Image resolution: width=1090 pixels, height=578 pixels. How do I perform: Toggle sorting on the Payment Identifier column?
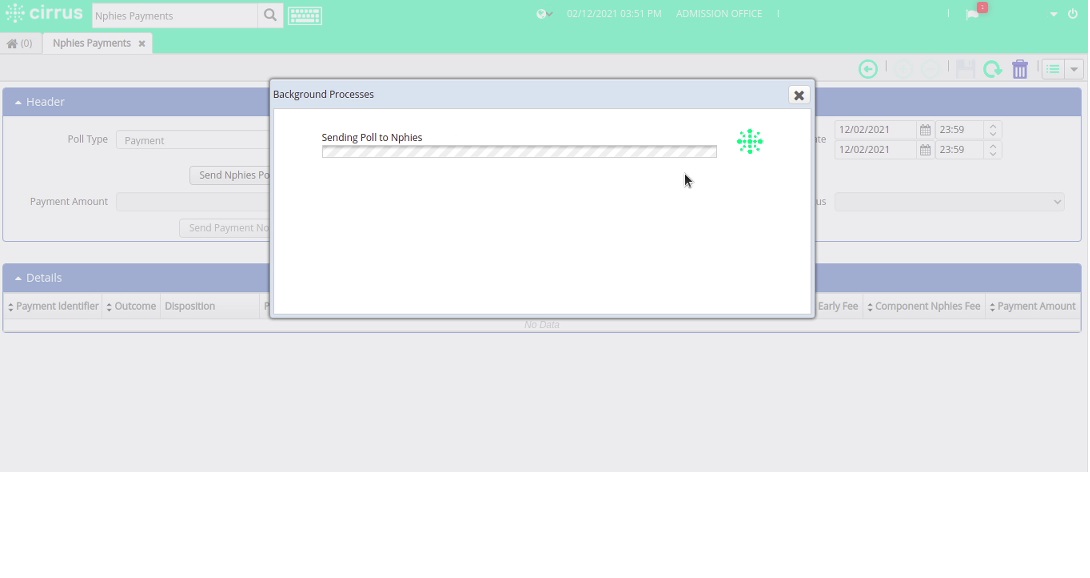click(x=10, y=306)
